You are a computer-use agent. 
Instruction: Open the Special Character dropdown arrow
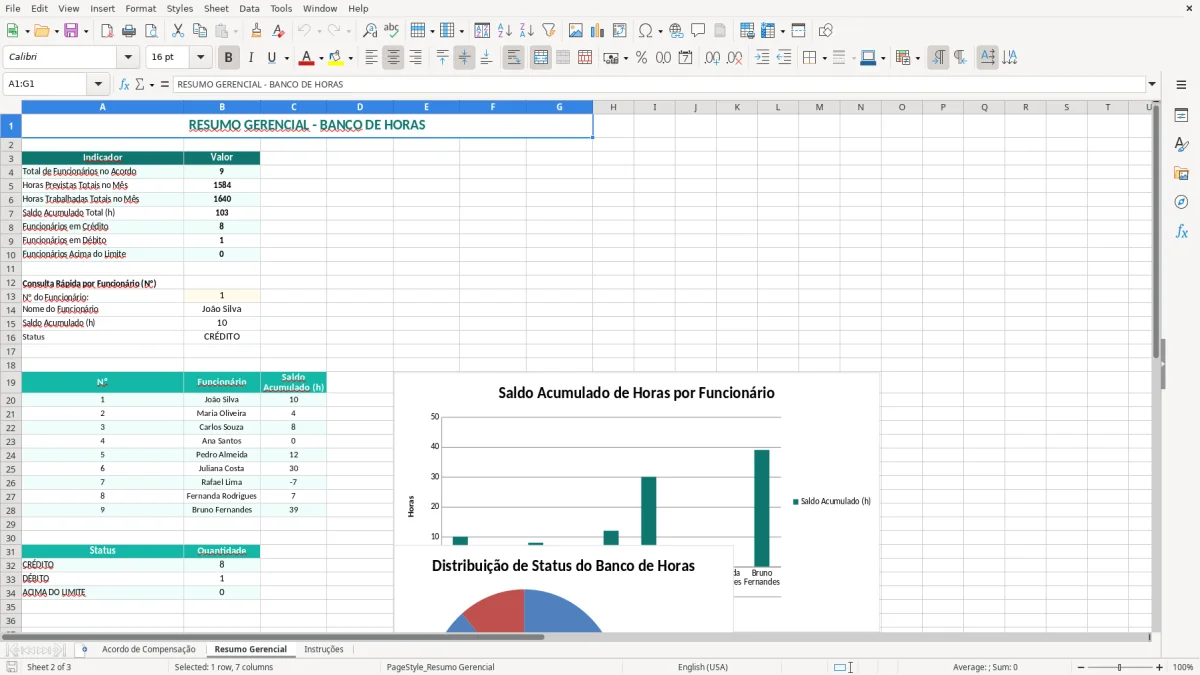[x=659, y=31]
